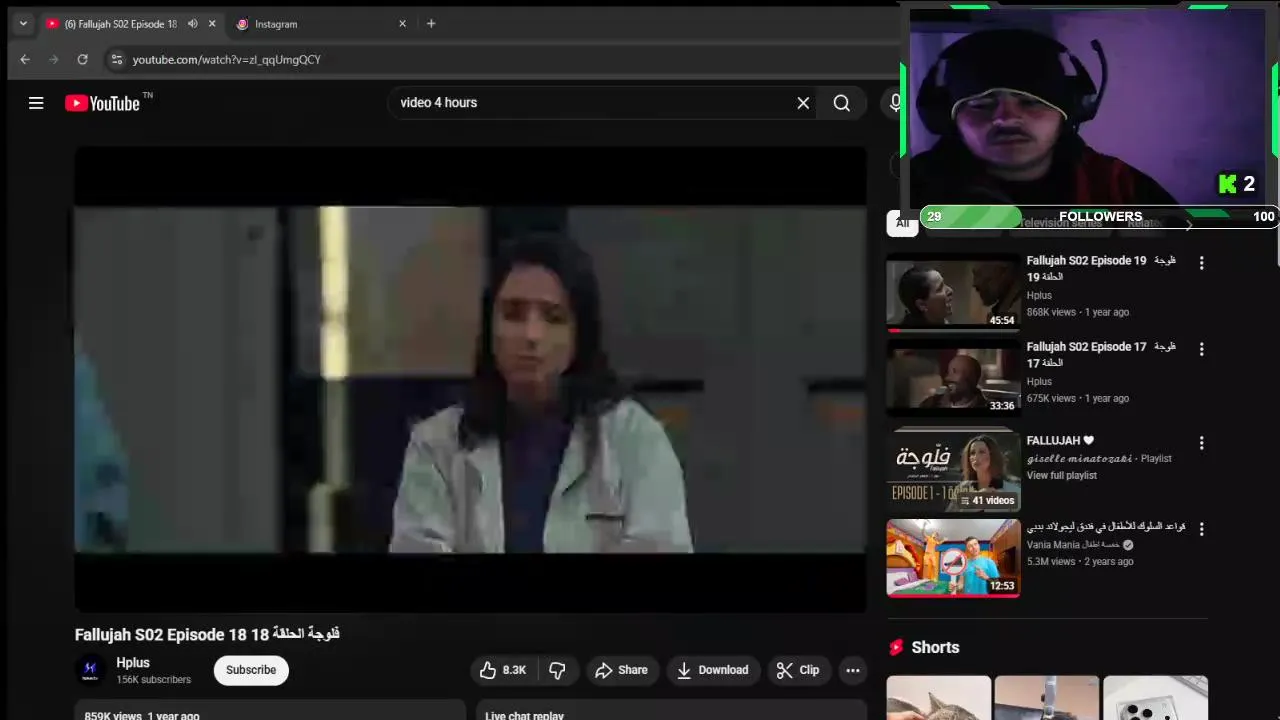This screenshot has width=1280, height=720.
Task: Dislike the video with thumbs down
Action: [558, 670]
